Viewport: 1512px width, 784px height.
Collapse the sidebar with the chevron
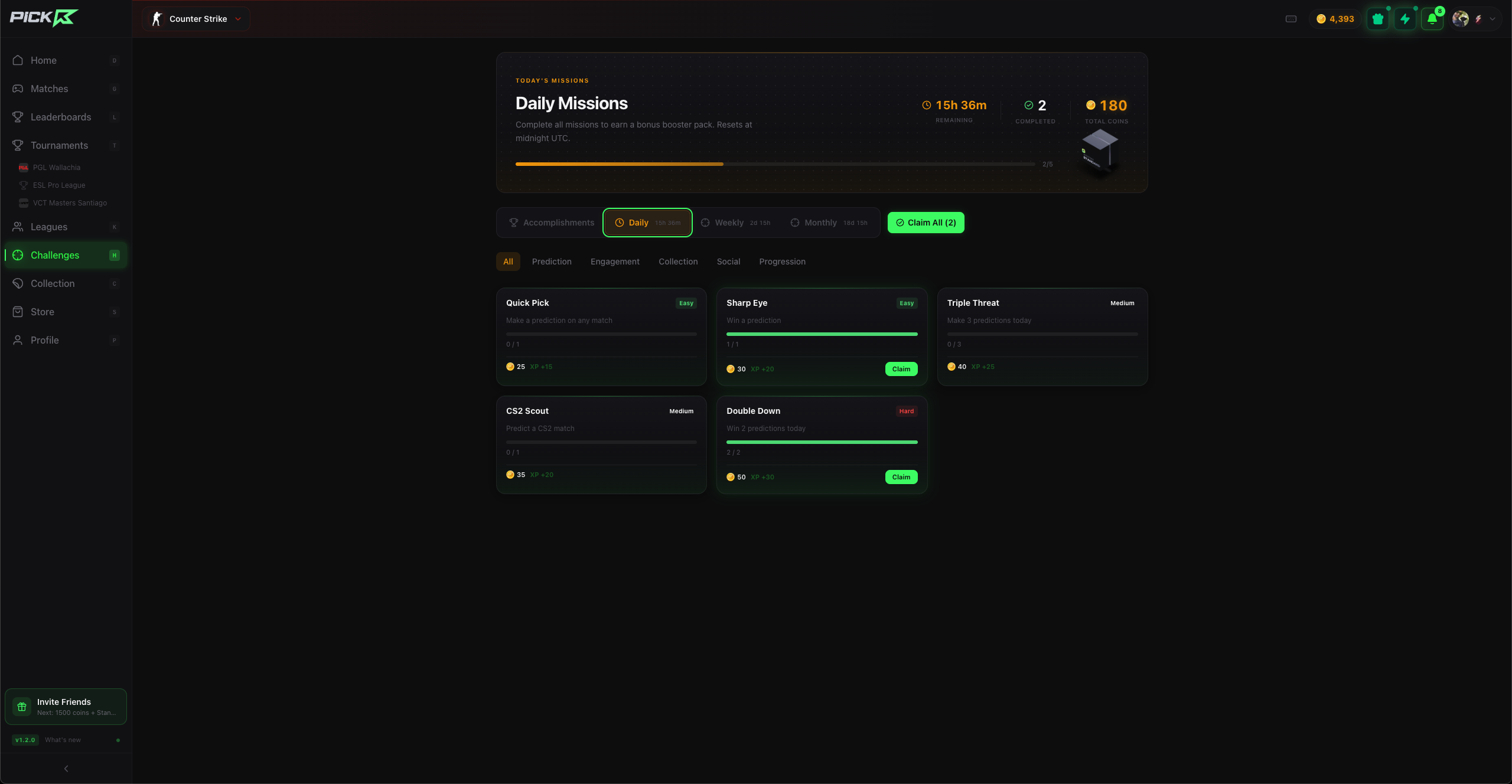point(66,769)
